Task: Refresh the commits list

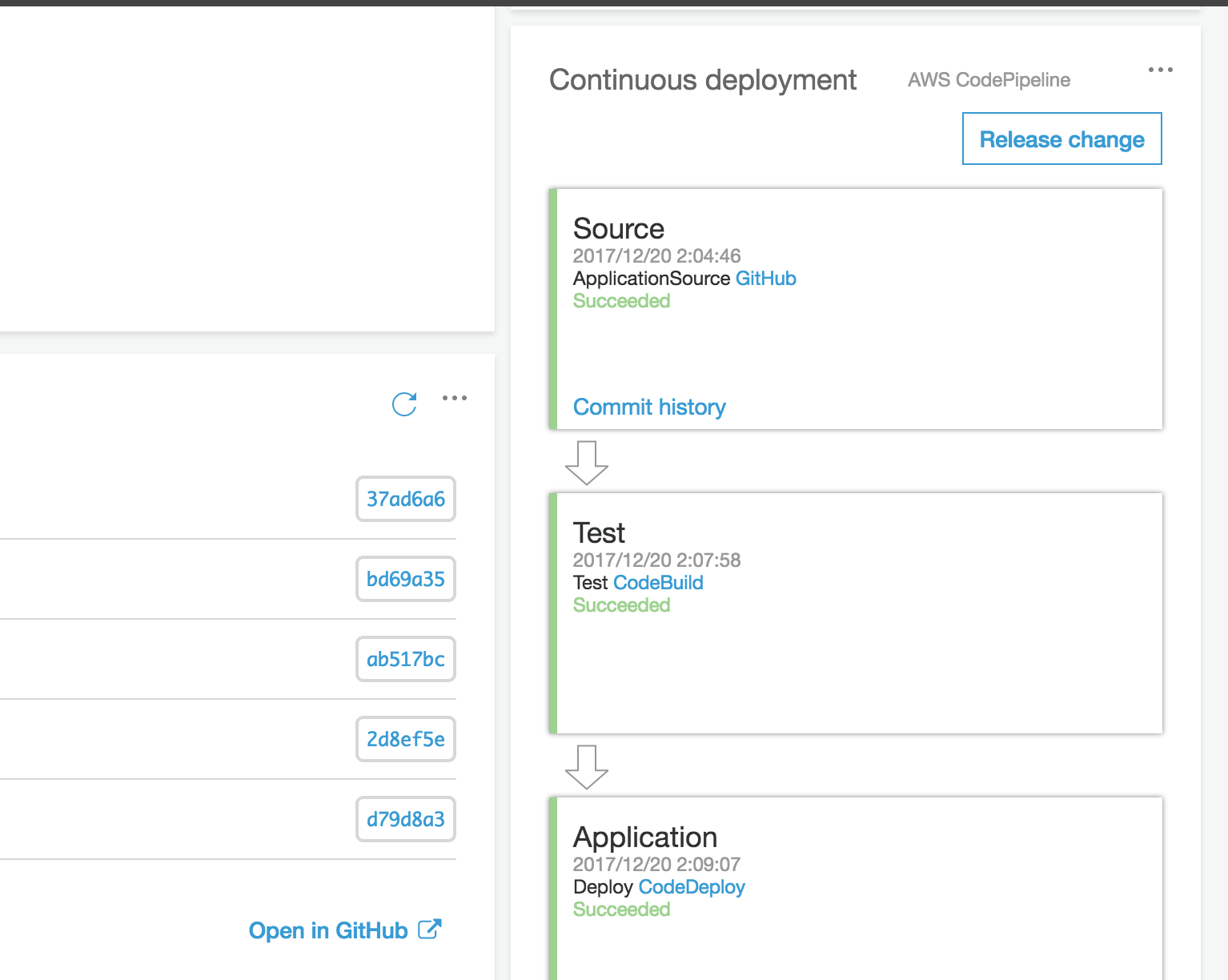Action: (405, 405)
